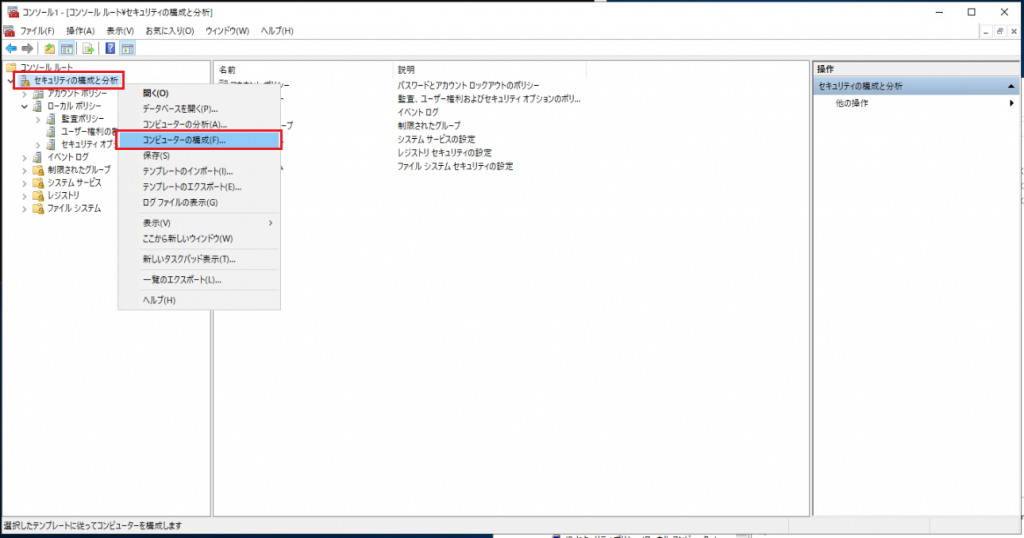The image size is (1024, 538).
Task: Open the ヘルプ(H) menu in menu bar
Action: [277, 31]
